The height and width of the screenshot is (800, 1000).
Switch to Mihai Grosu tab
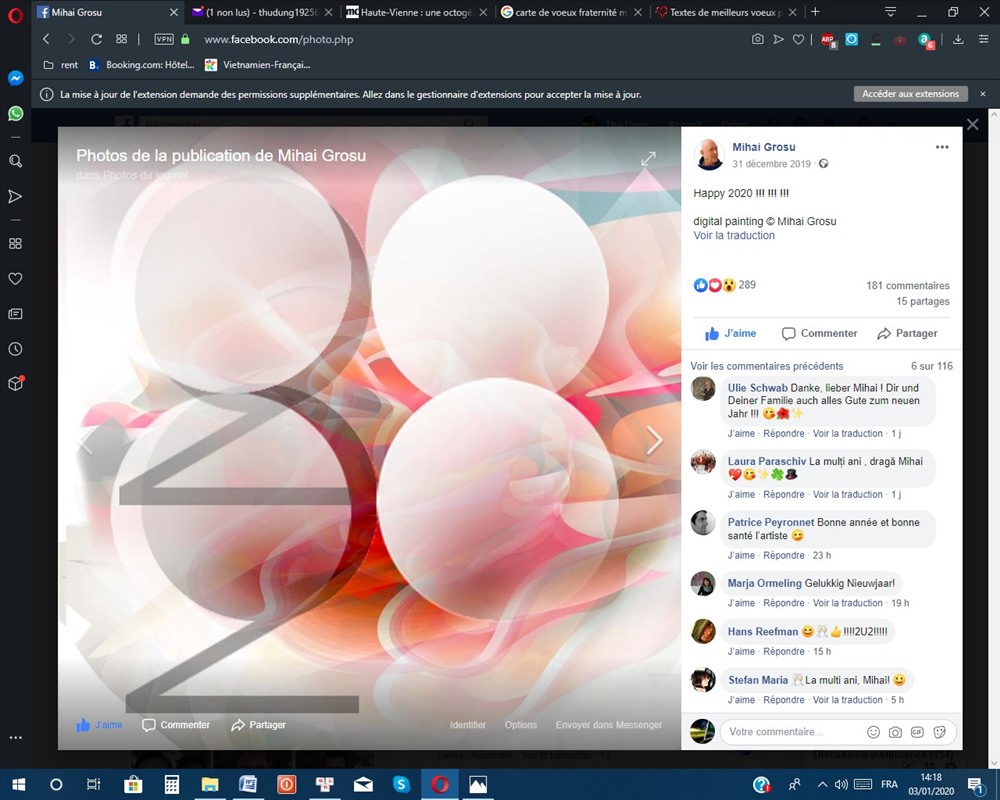(x=107, y=12)
